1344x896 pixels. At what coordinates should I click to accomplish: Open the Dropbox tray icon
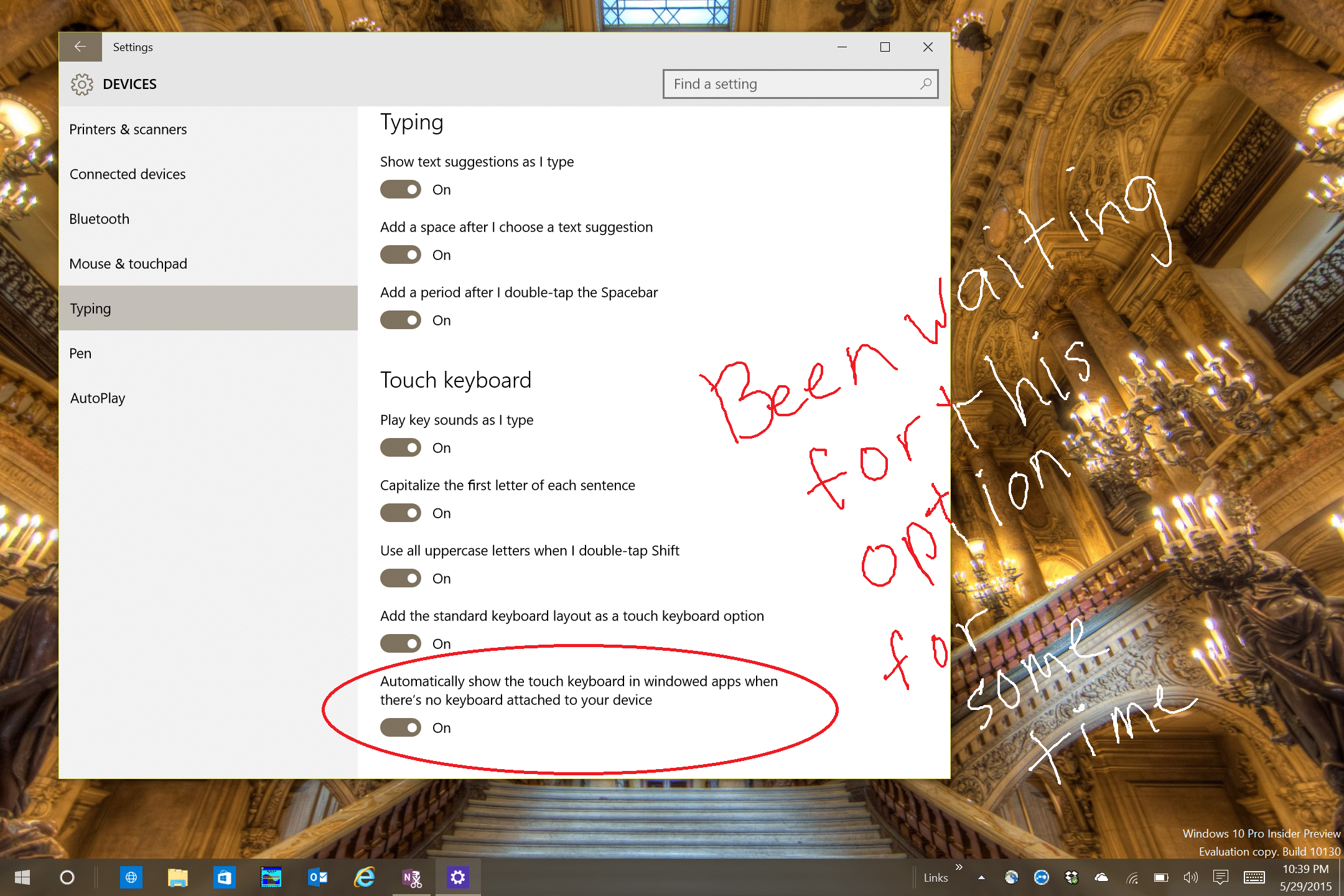(x=1071, y=878)
